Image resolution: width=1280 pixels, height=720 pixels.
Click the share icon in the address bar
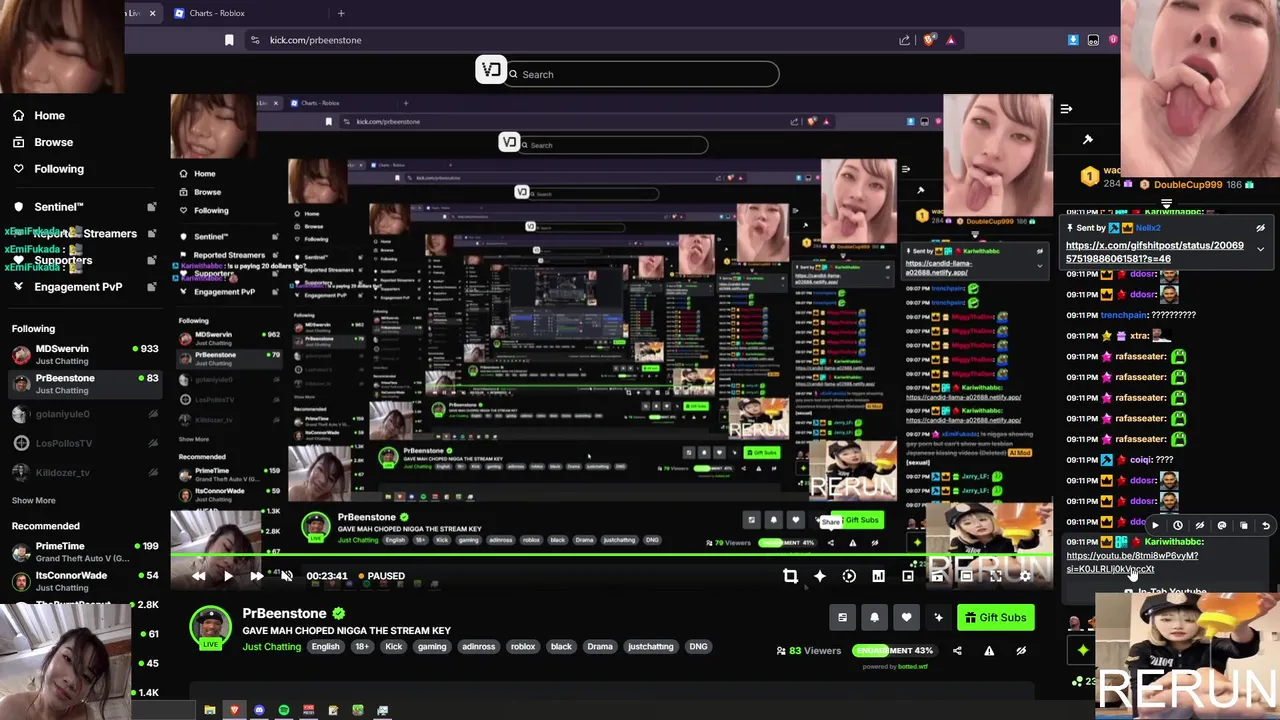[x=905, y=40]
